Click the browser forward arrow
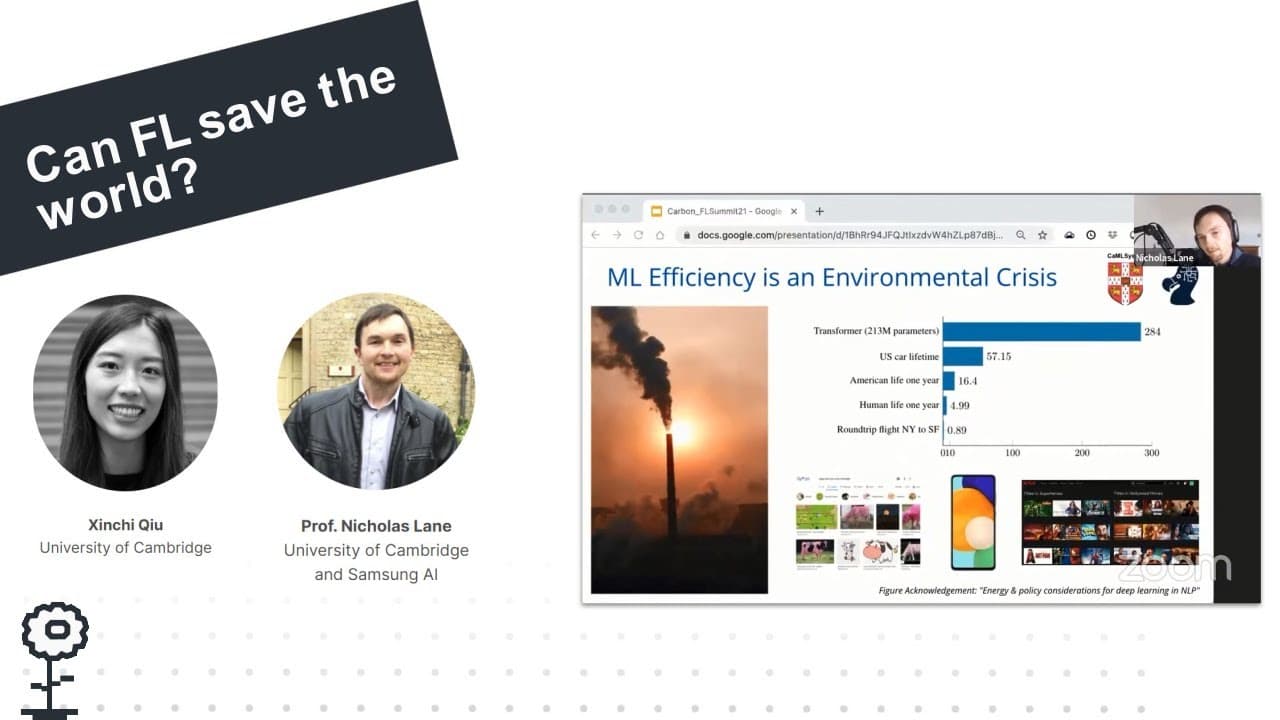 point(617,235)
